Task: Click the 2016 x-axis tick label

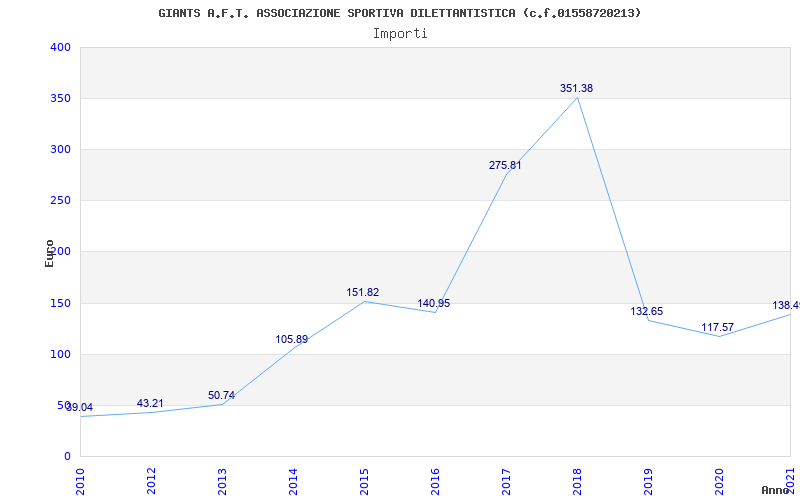Action: 435,480
